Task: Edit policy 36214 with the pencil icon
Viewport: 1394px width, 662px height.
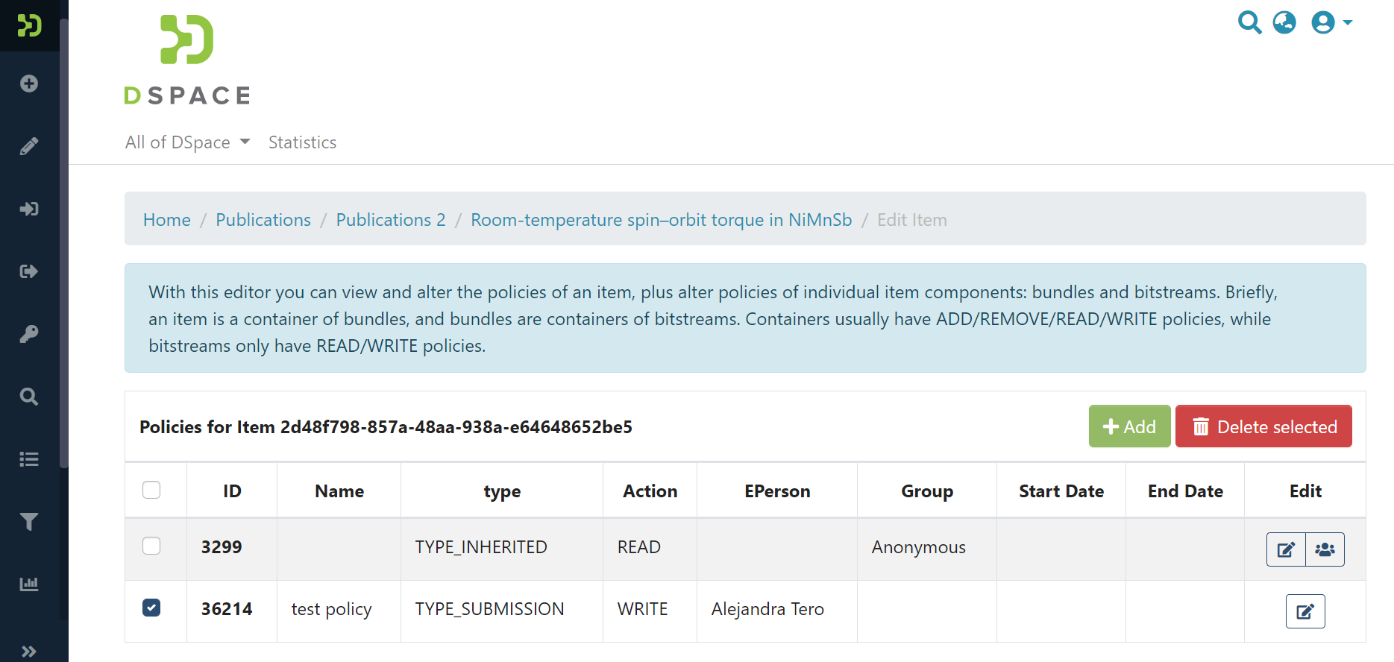Action: point(1305,611)
